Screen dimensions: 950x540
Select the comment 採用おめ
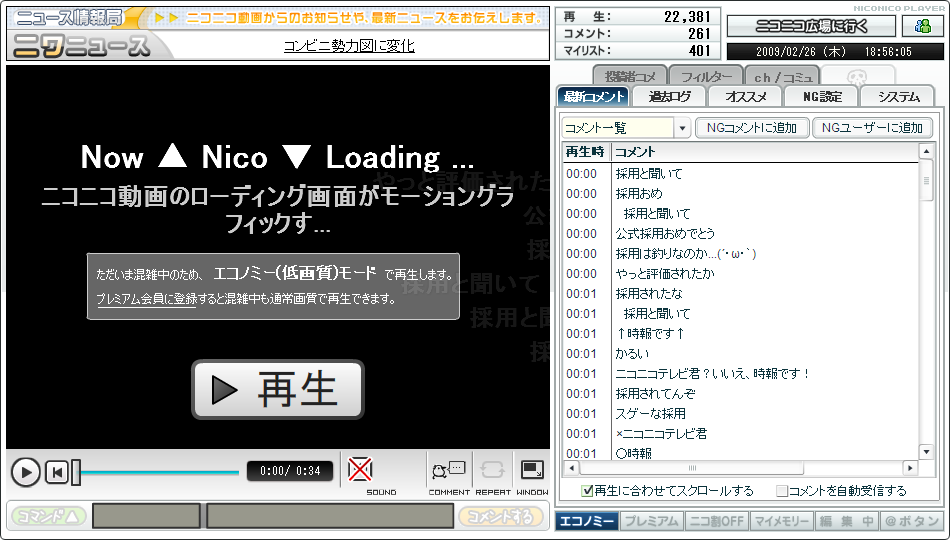pos(639,193)
